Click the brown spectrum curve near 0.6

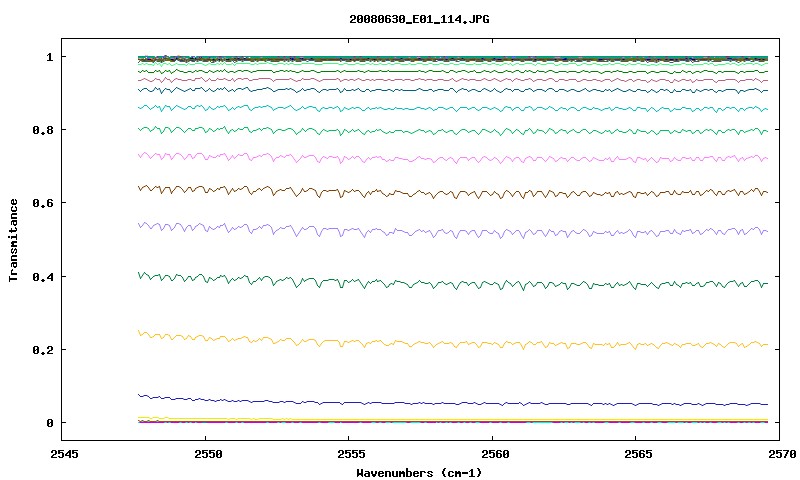(454, 194)
